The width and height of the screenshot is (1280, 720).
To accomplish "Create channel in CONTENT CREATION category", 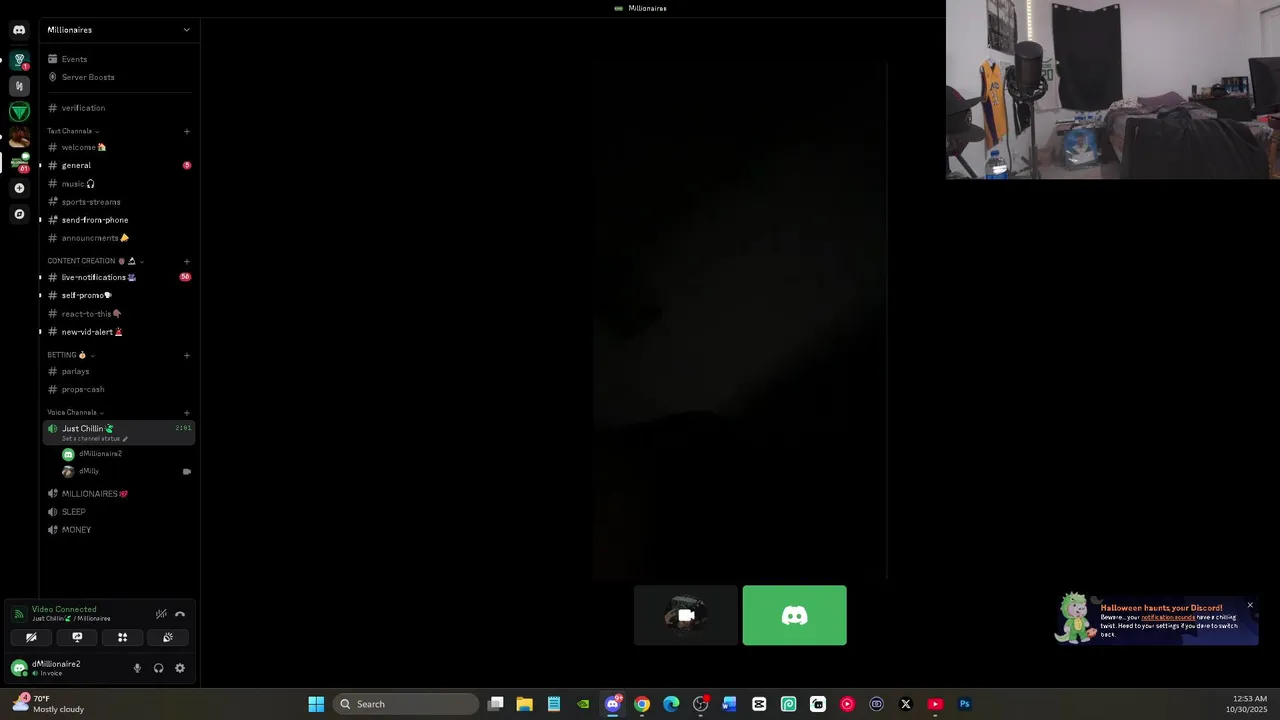I will (187, 261).
